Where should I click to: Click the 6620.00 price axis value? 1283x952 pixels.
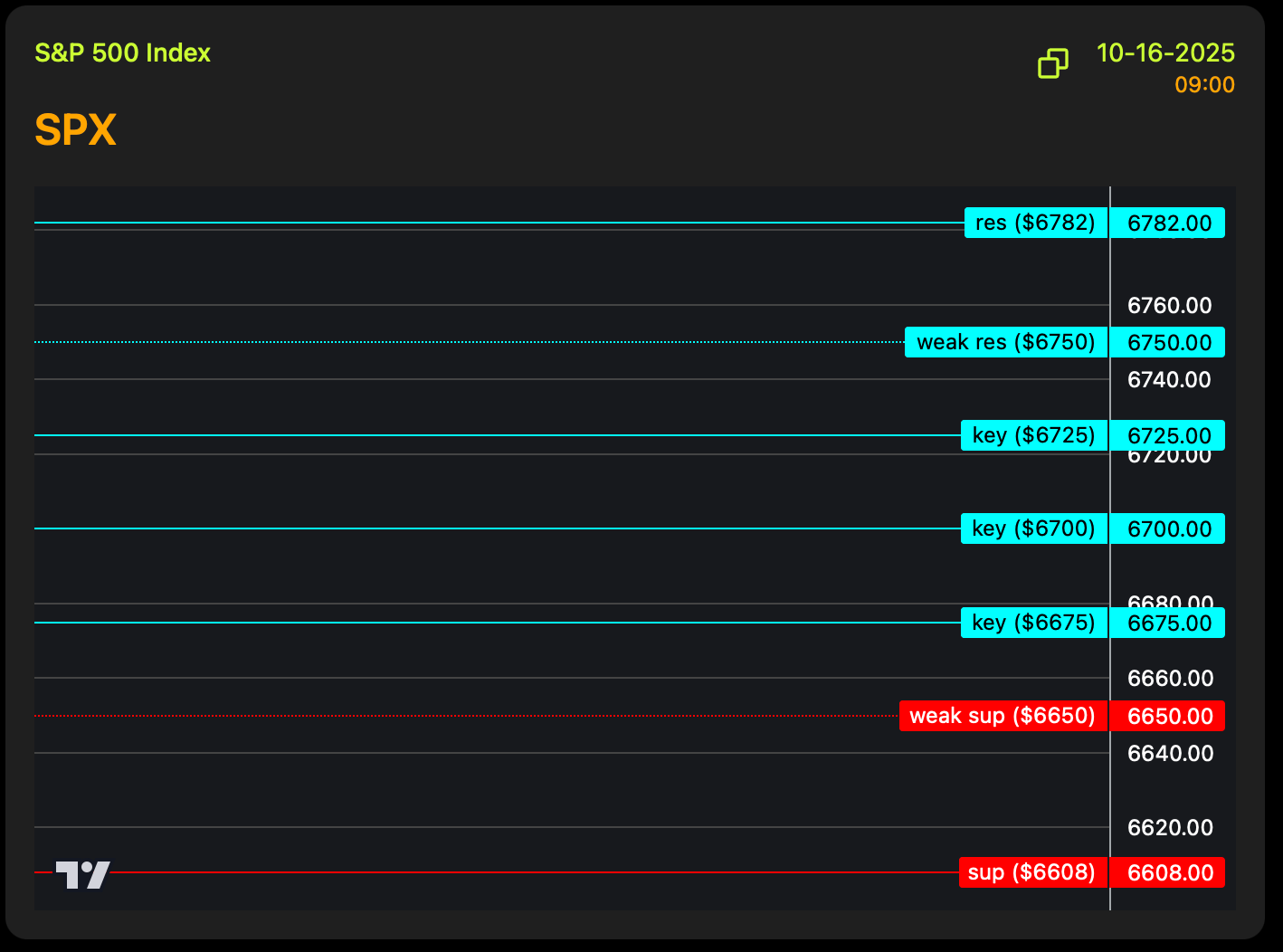click(x=1169, y=828)
